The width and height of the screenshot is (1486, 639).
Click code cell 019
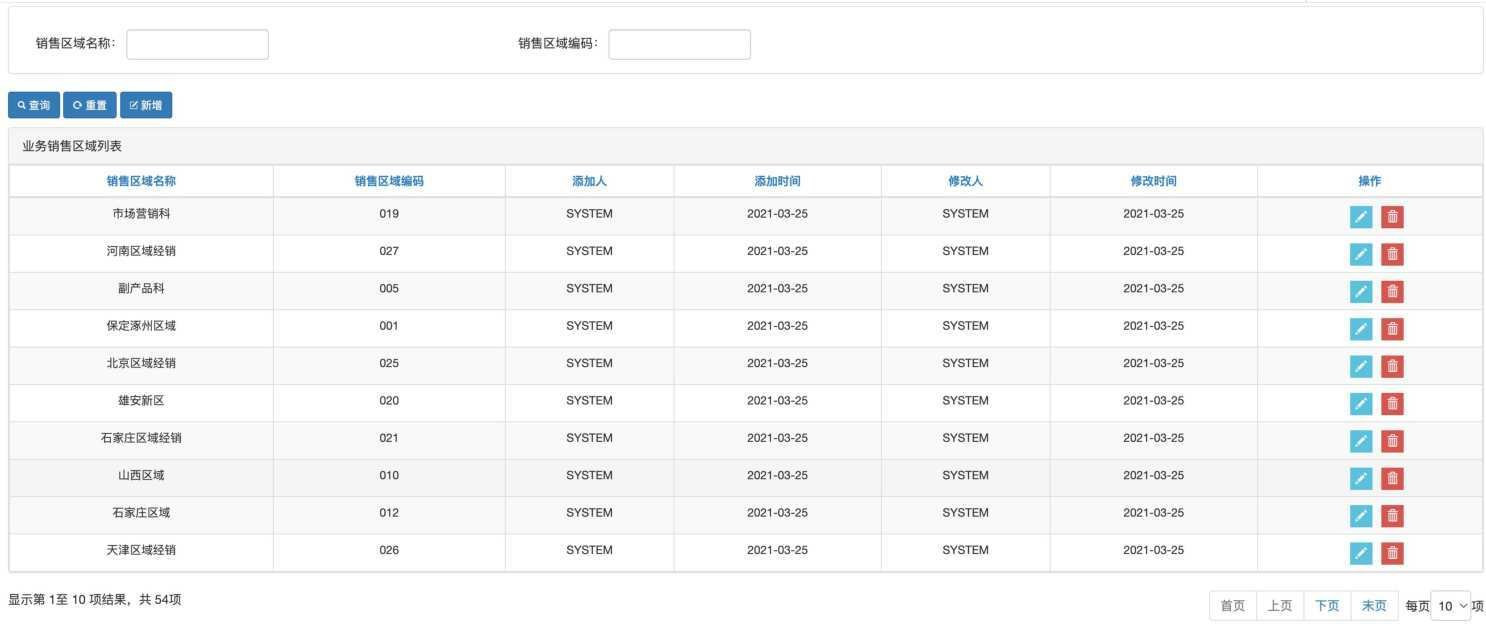coord(389,214)
